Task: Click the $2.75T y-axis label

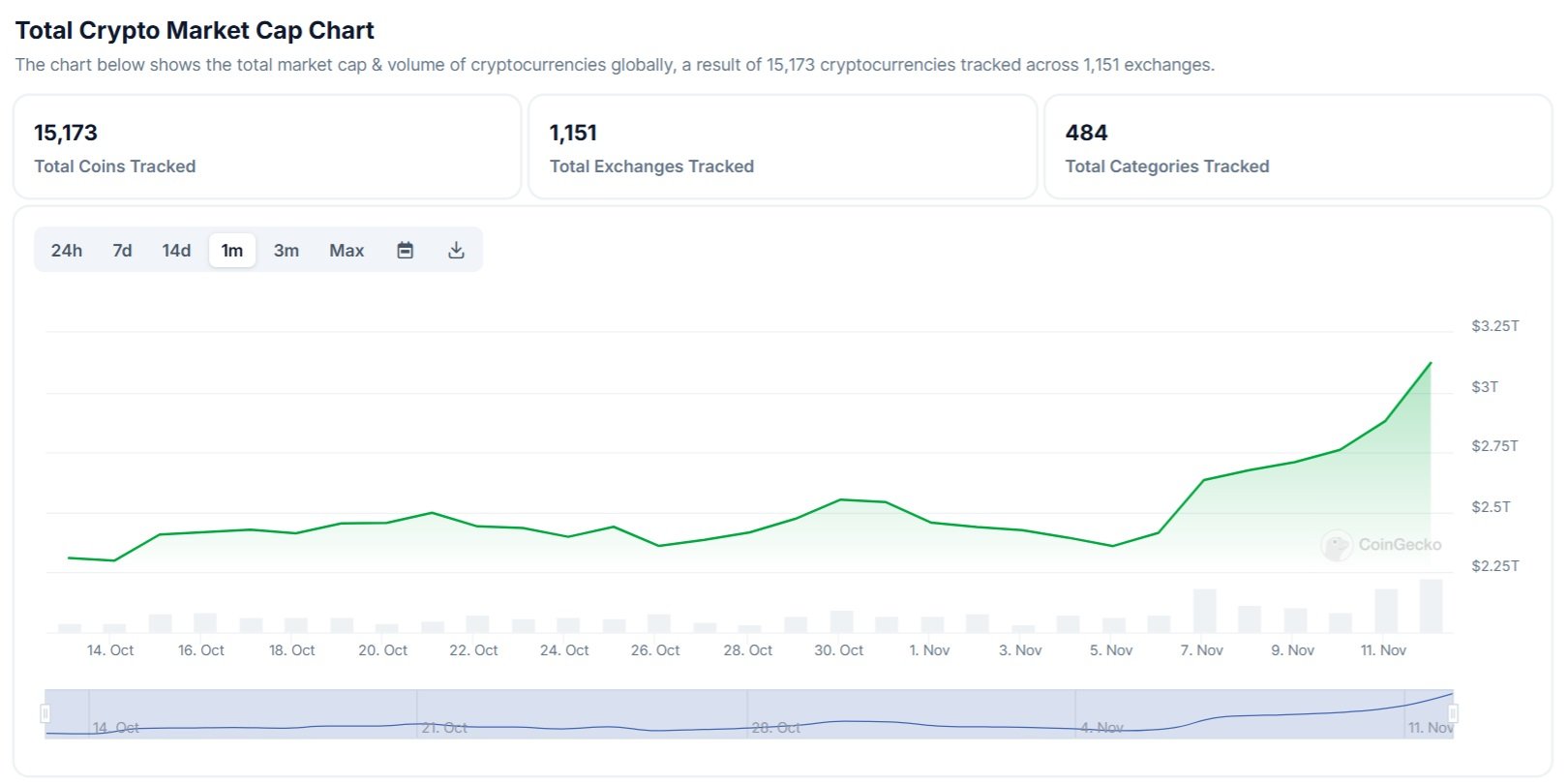Action: [1495, 446]
